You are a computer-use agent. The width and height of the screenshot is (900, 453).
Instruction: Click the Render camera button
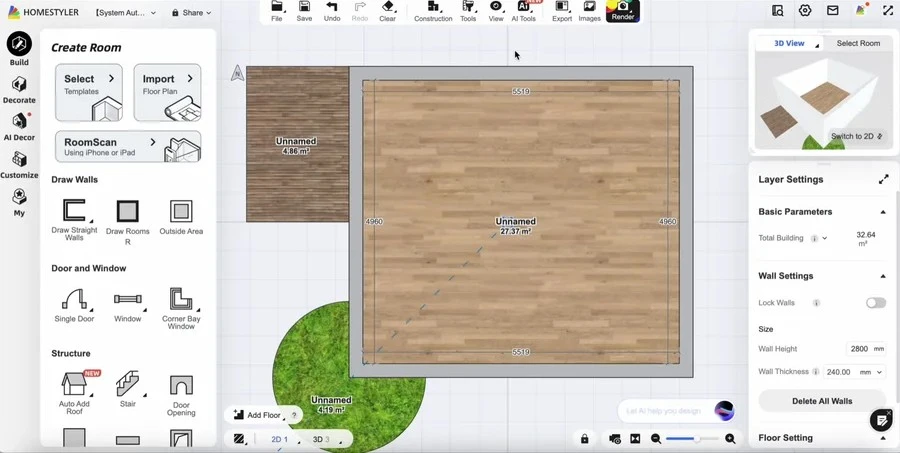[623, 11]
